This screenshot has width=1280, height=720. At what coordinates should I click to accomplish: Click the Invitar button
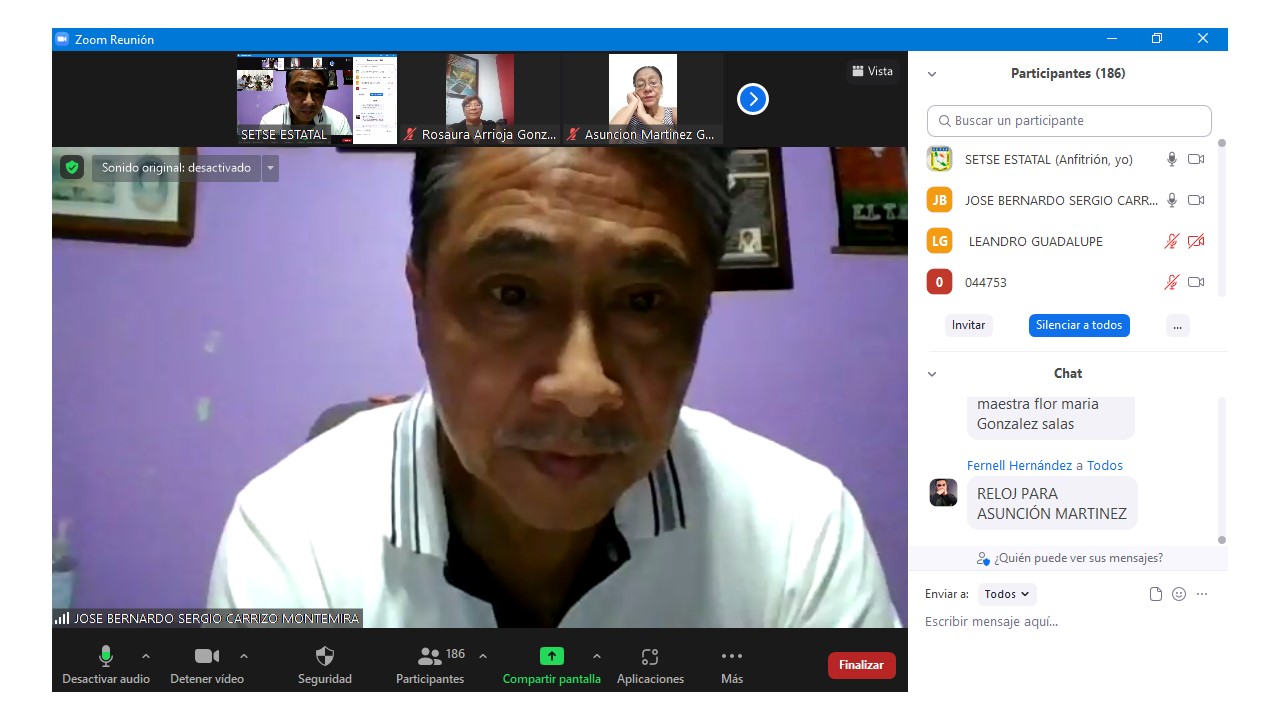point(968,325)
